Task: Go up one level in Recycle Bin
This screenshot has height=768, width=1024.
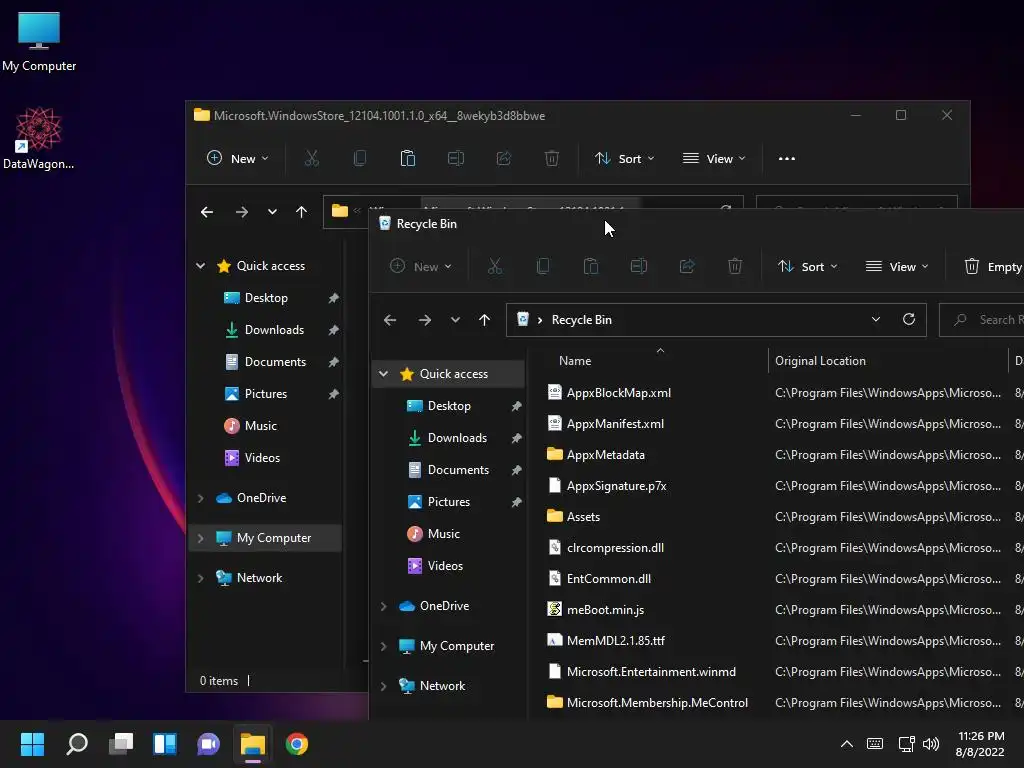Action: [x=484, y=320]
